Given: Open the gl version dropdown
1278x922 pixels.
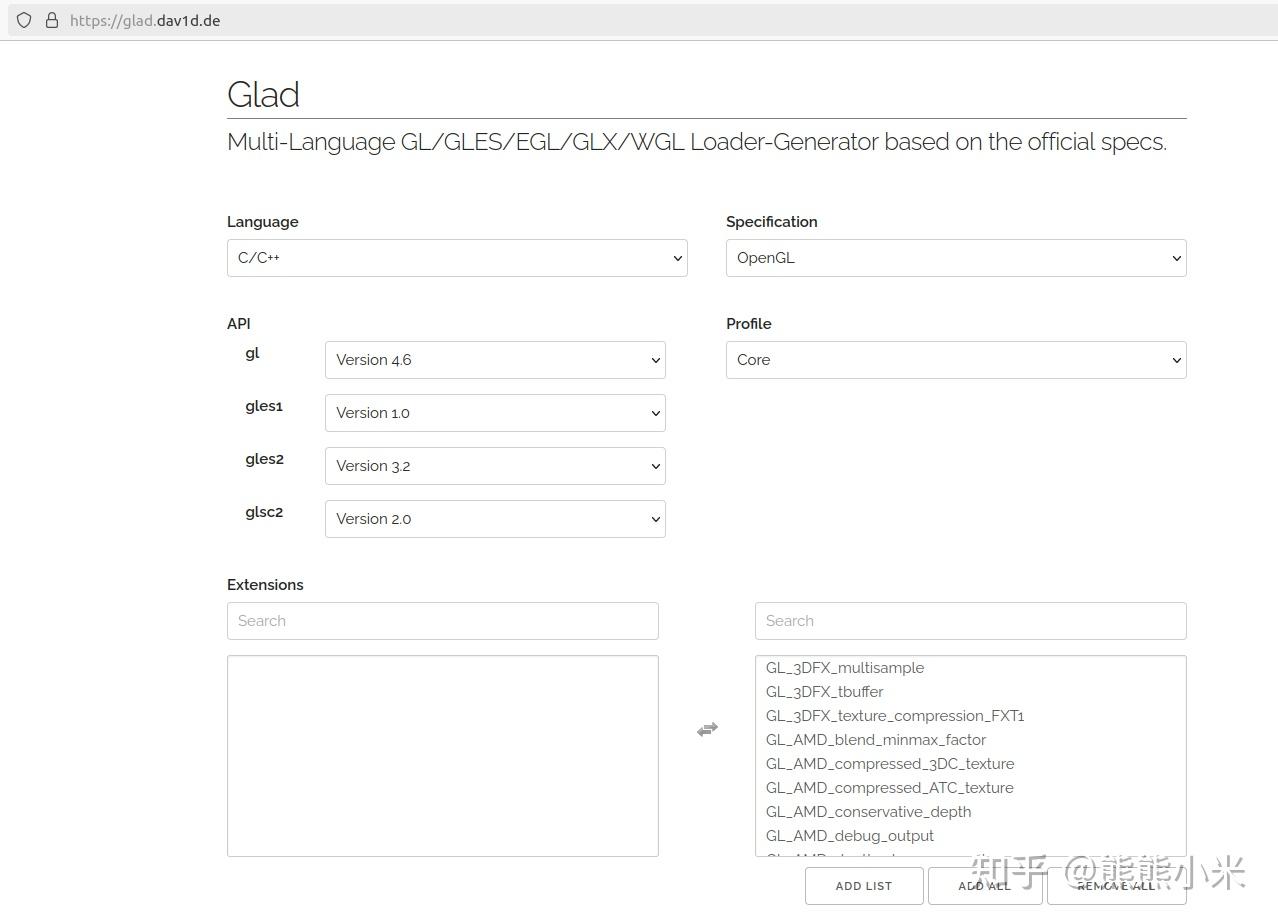Looking at the screenshot, I should point(495,360).
